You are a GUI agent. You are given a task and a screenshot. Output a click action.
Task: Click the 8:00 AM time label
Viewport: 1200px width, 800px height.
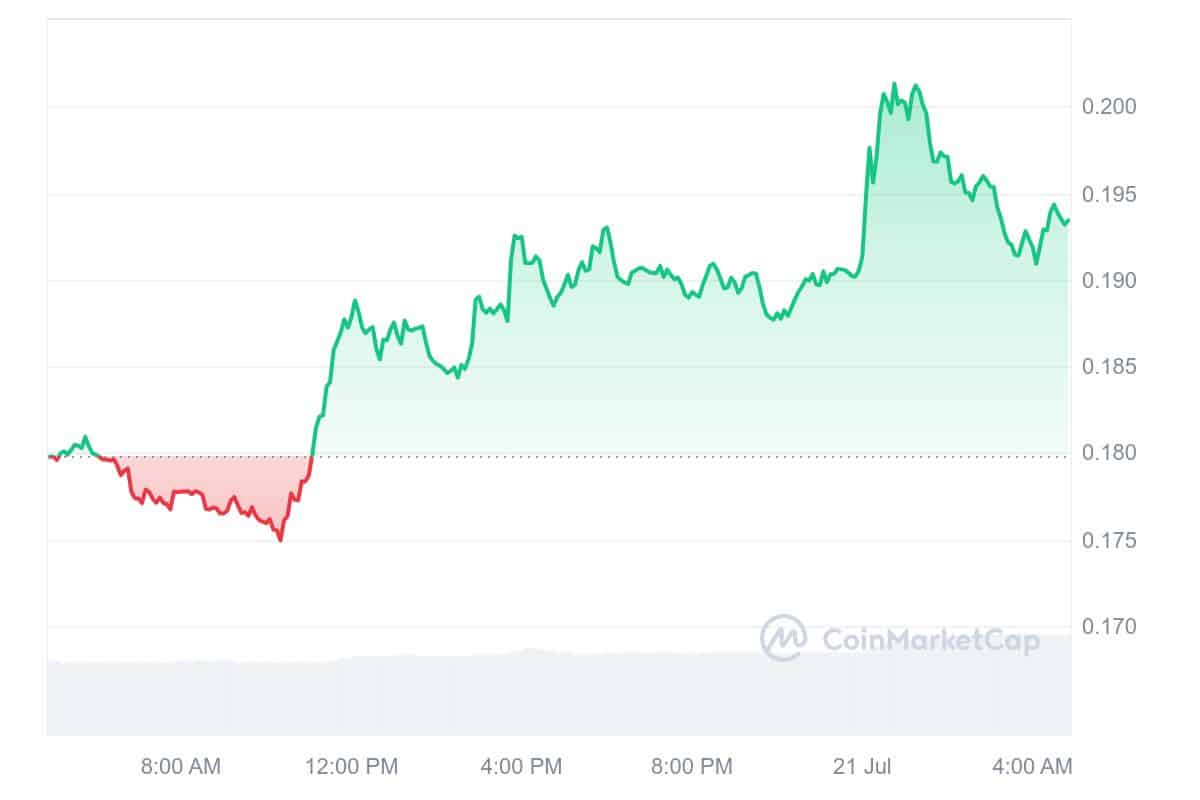click(x=181, y=767)
